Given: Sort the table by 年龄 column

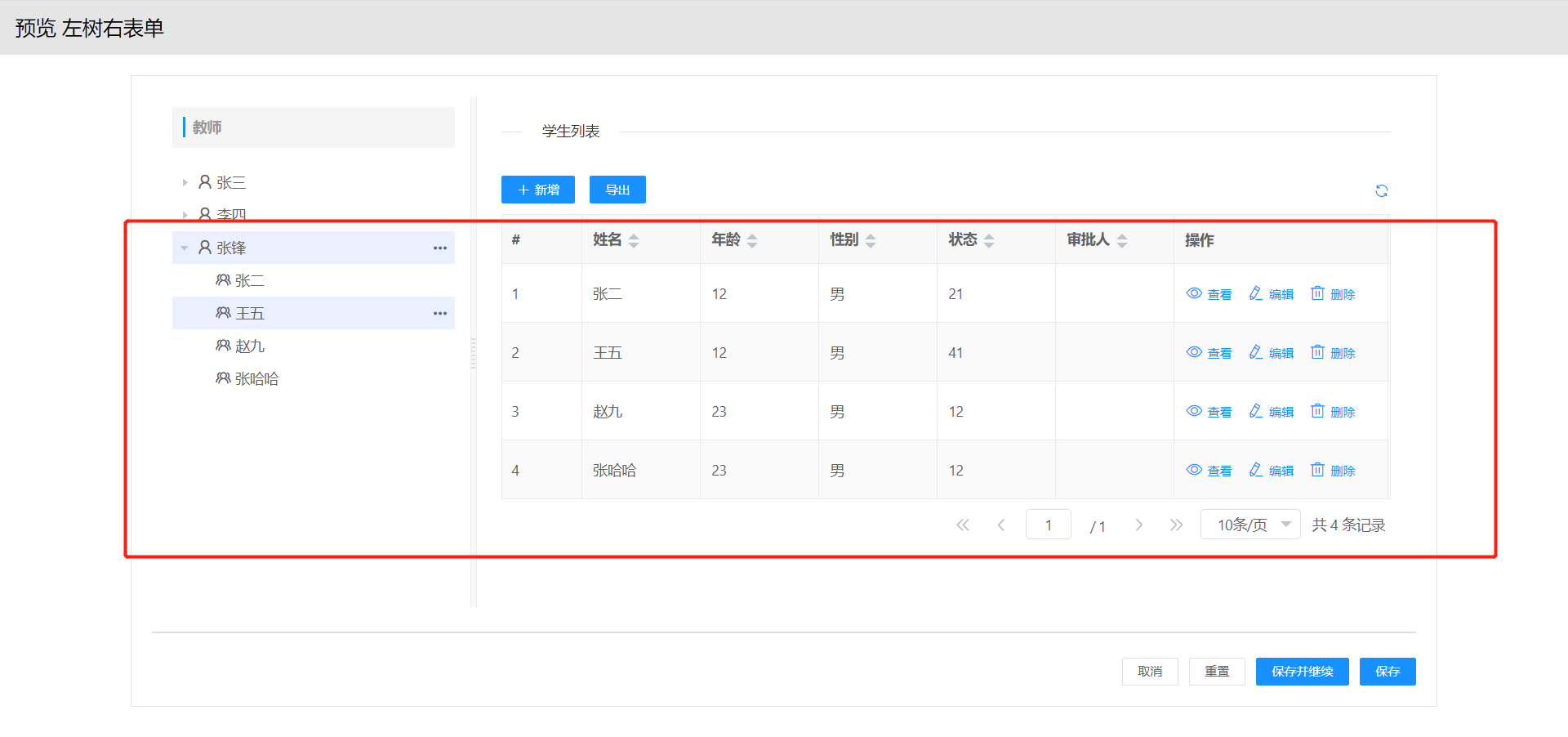Looking at the screenshot, I should tap(752, 240).
